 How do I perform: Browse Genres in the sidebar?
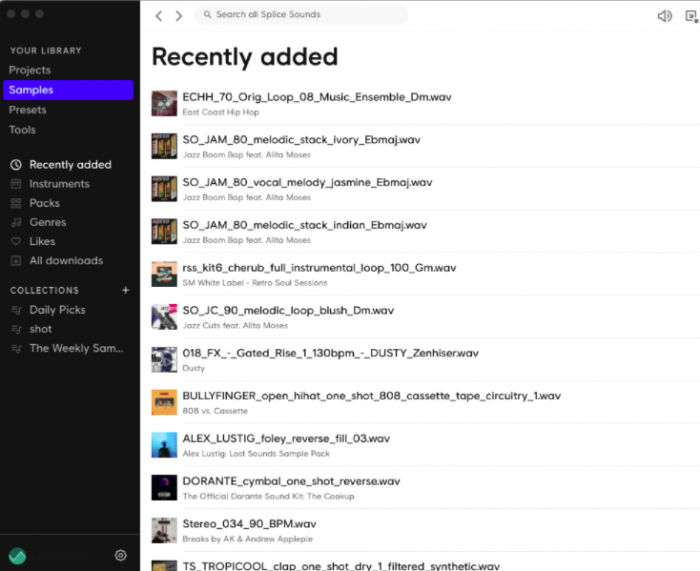pyautogui.click(x=48, y=222)
